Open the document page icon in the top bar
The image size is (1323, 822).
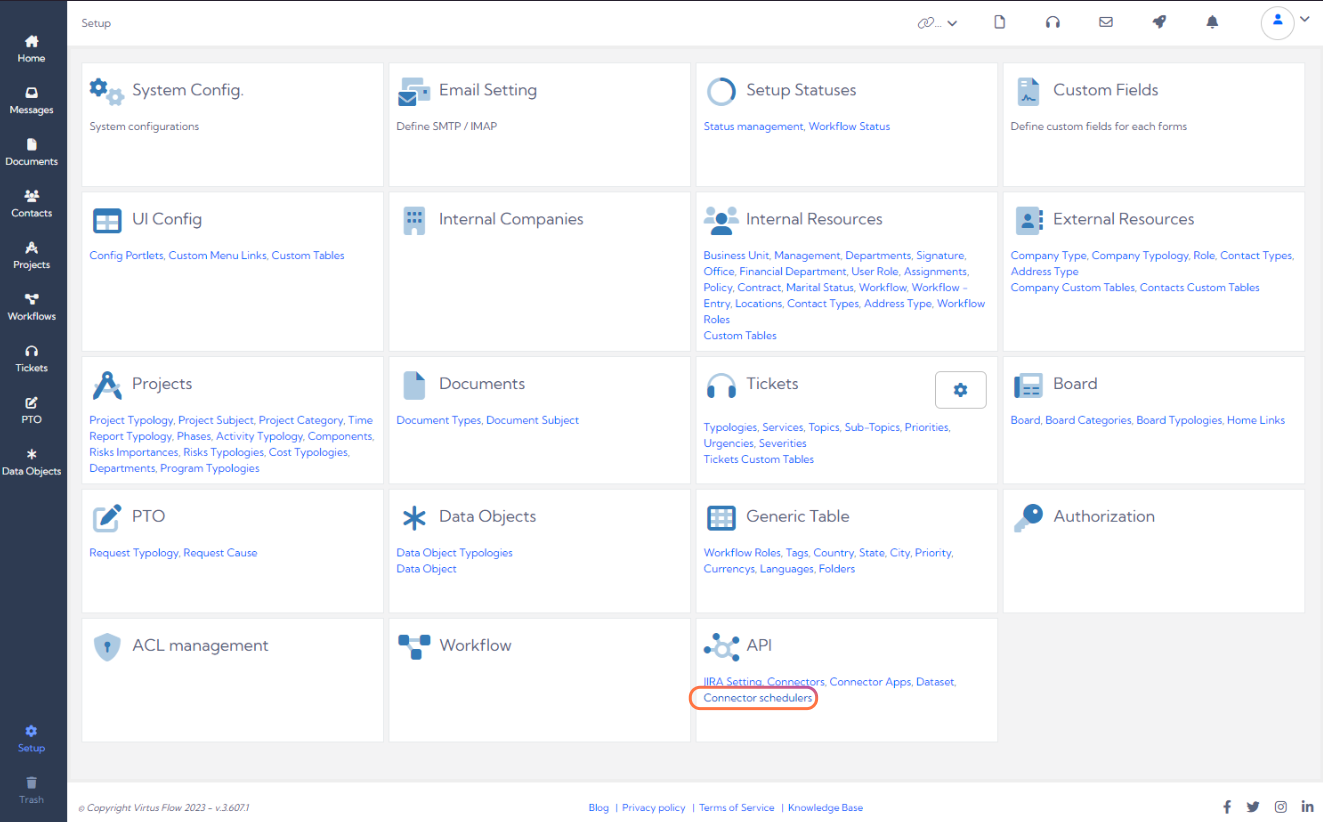tap(999, 21)
